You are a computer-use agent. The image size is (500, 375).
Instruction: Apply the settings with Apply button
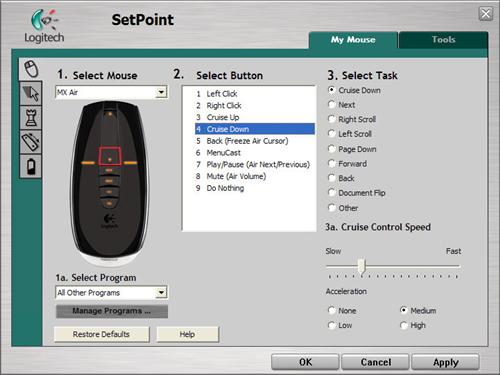446,362
